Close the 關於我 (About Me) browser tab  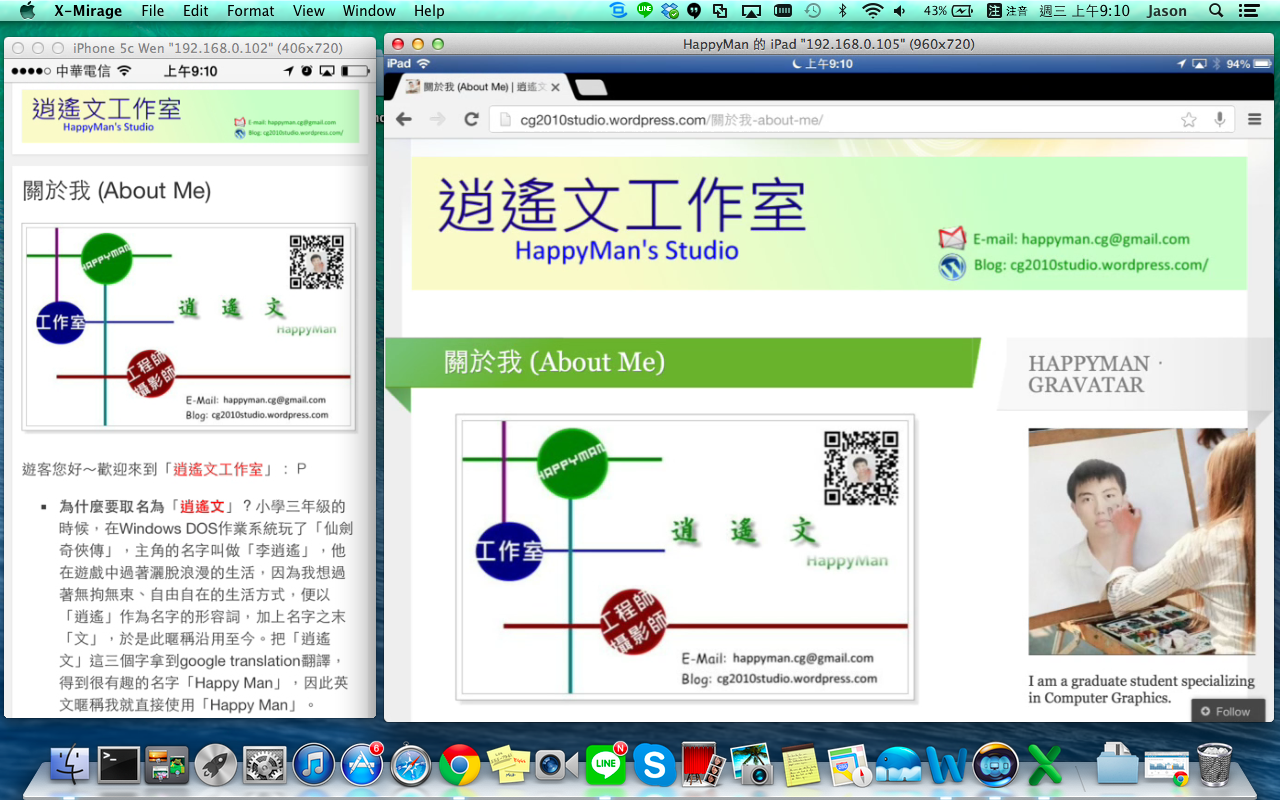click(556, 88)
